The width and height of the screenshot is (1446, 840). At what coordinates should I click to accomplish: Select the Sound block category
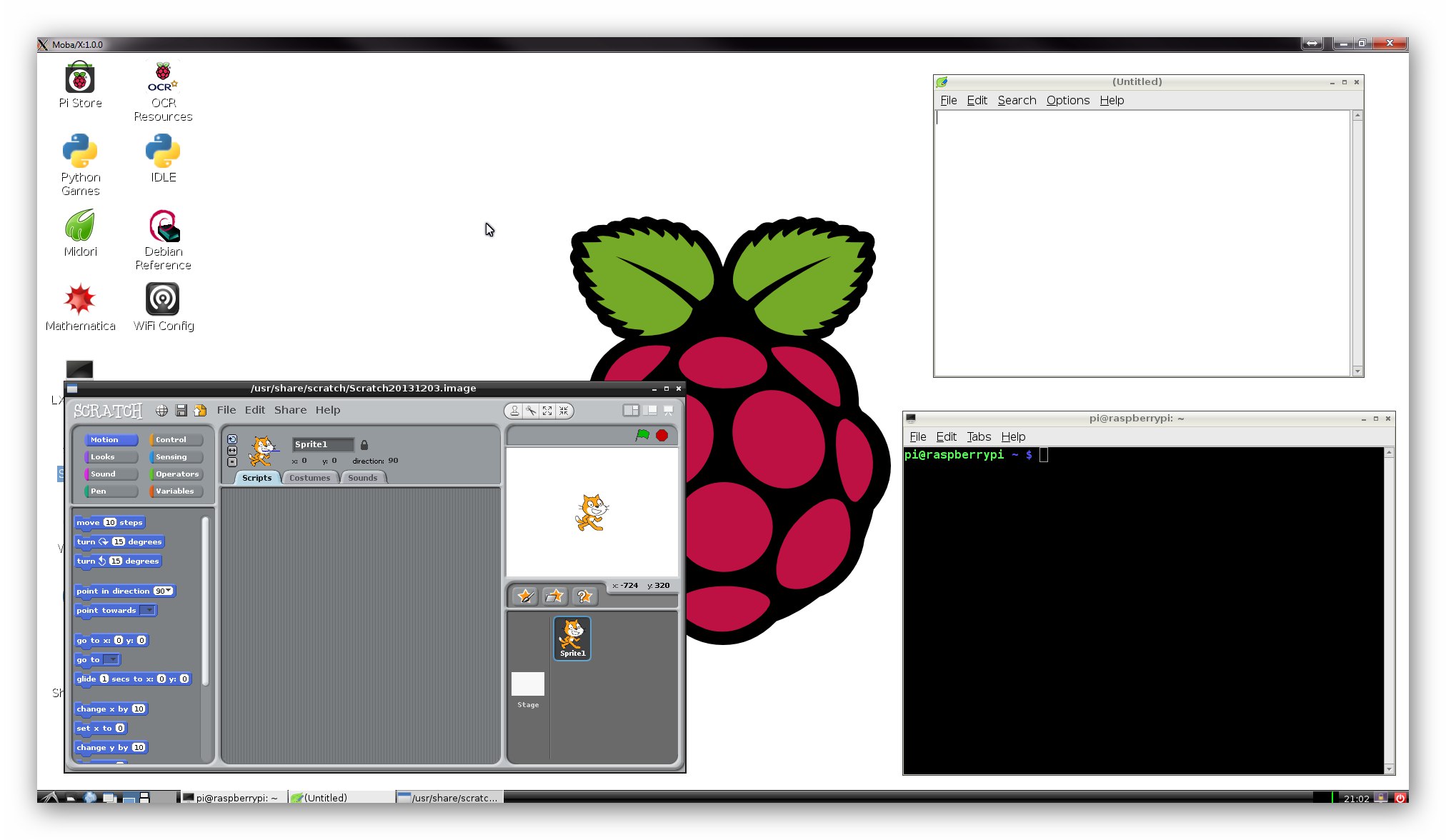coord(111,474)
